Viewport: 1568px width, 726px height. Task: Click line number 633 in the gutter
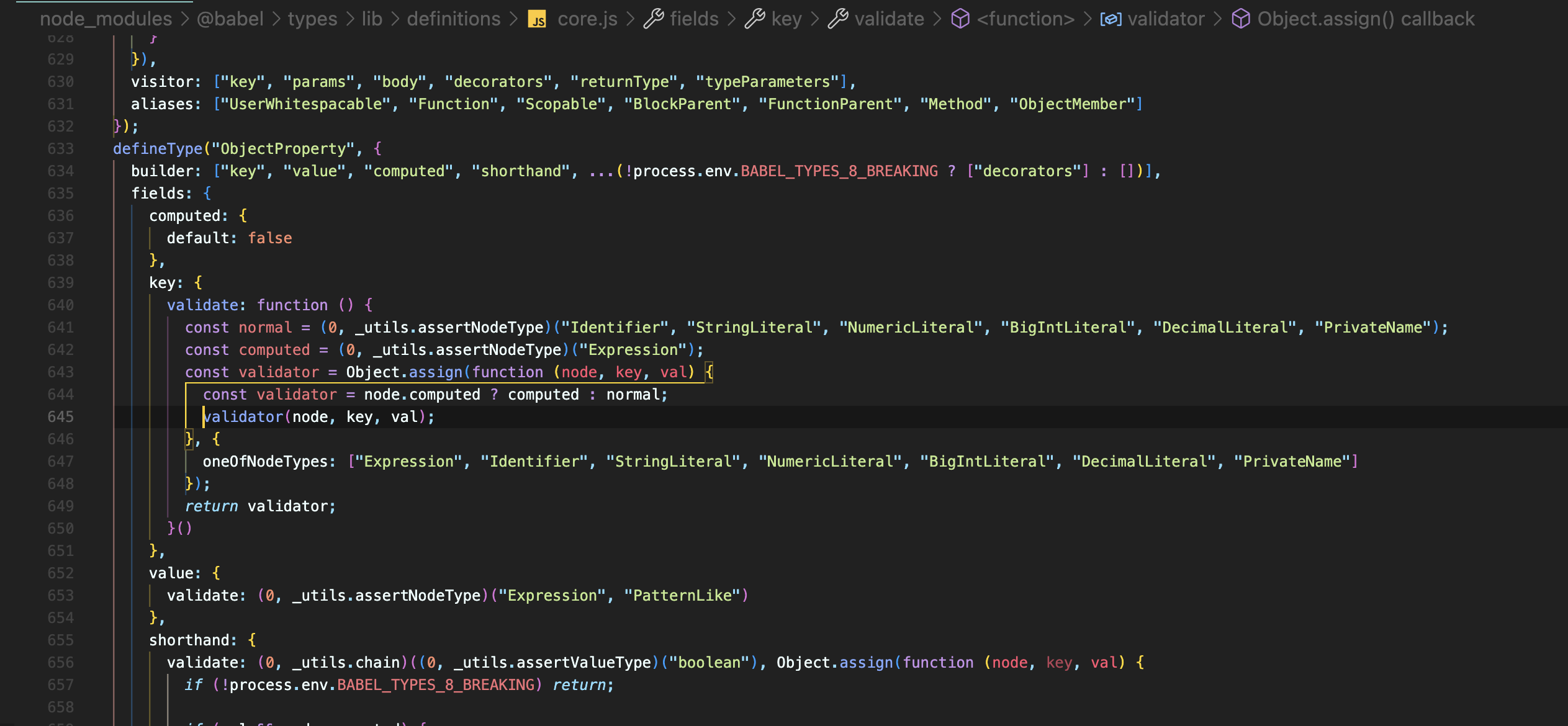pos(60,149)
